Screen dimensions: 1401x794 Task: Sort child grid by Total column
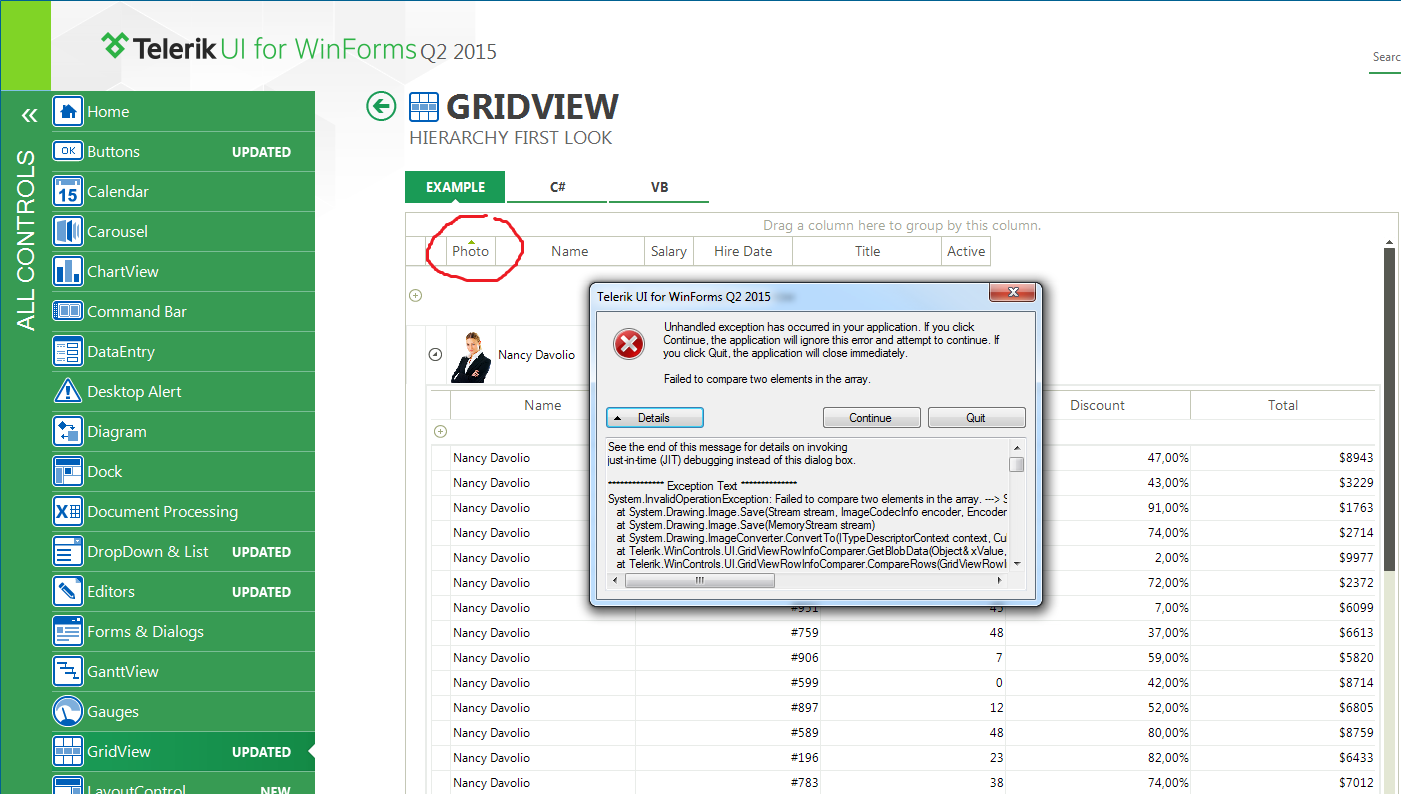tap(1283, 405)
